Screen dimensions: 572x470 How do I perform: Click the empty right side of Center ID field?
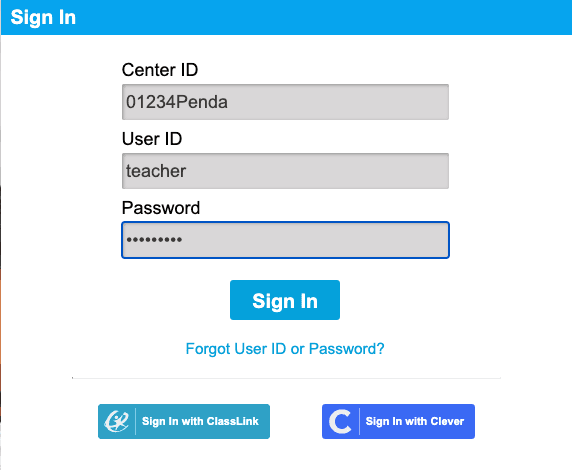pos(365,102)
